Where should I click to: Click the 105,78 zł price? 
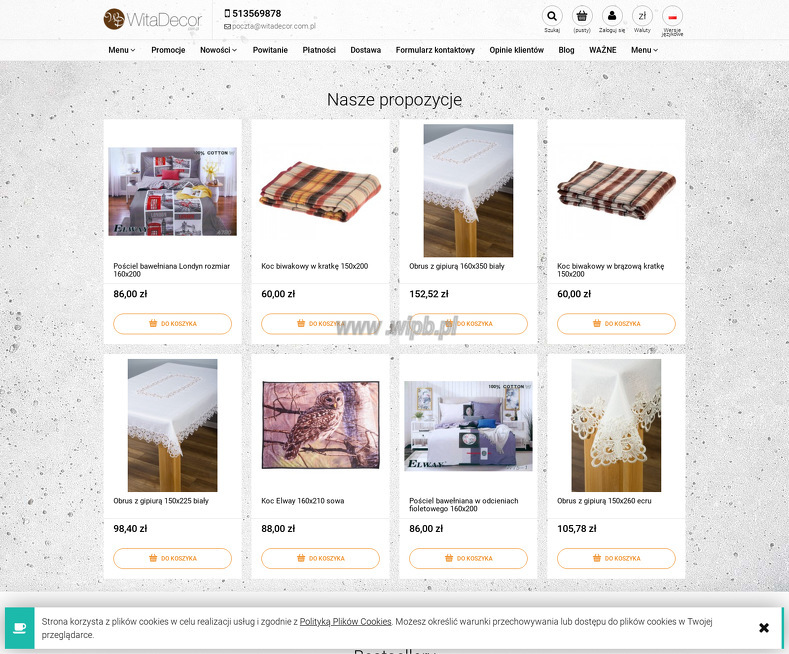tap(577, 529)
